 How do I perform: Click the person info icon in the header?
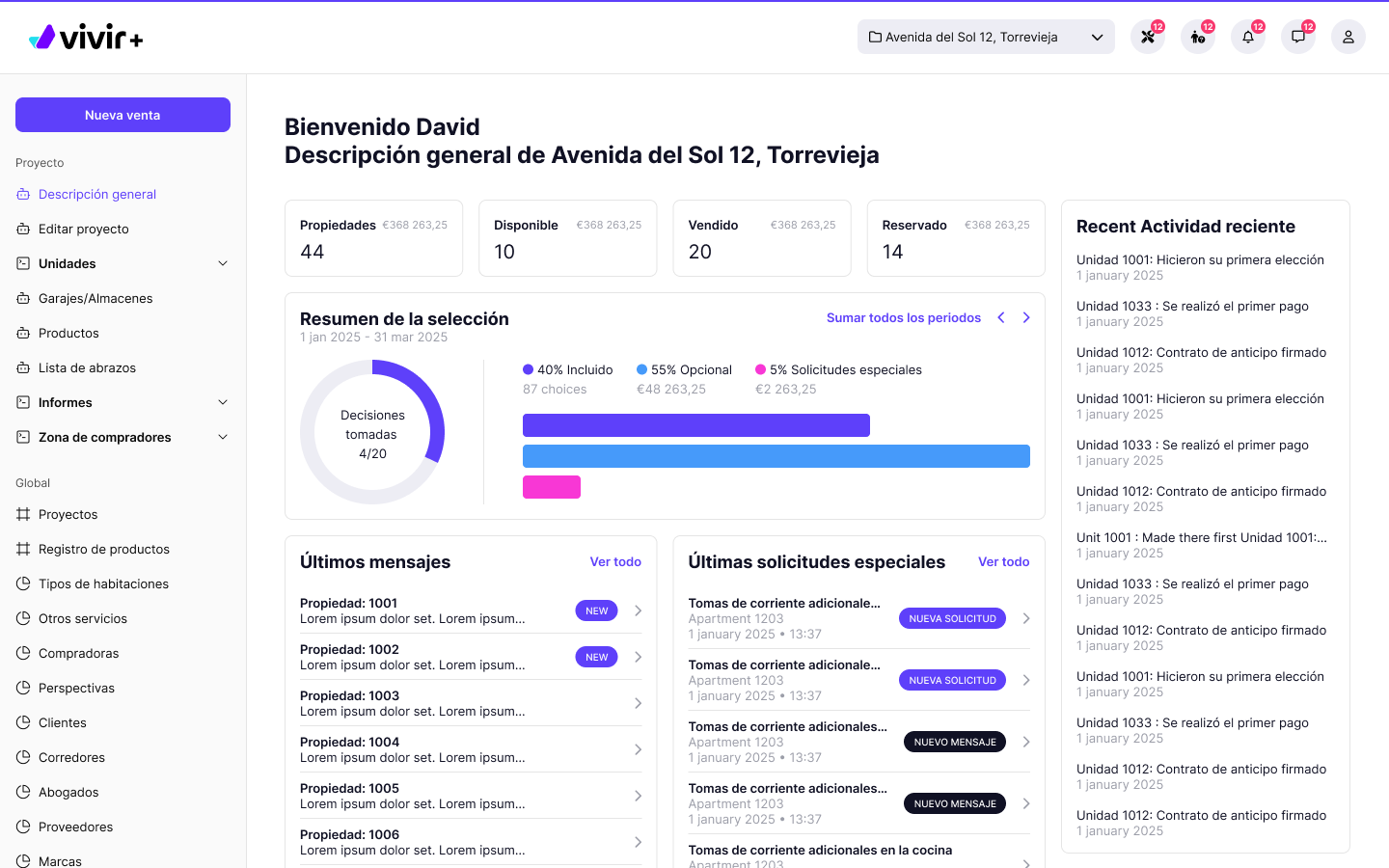[1197, 38]
